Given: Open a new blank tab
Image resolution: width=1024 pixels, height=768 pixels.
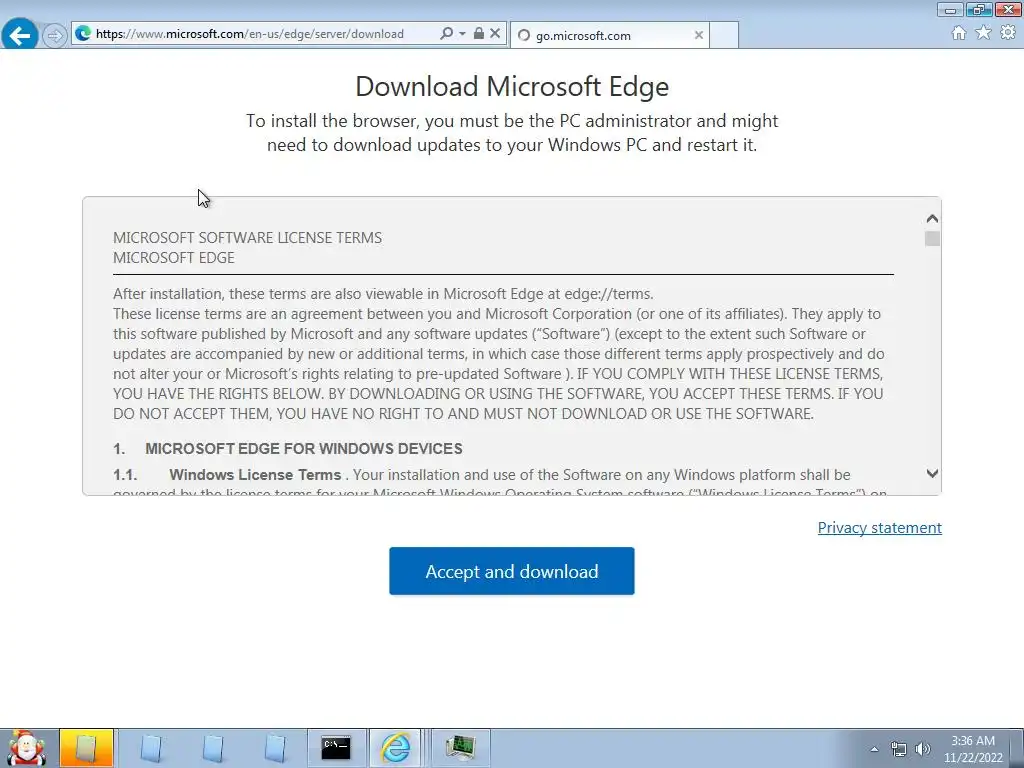Looking at the screenshot, I should [x=724, y=35].
